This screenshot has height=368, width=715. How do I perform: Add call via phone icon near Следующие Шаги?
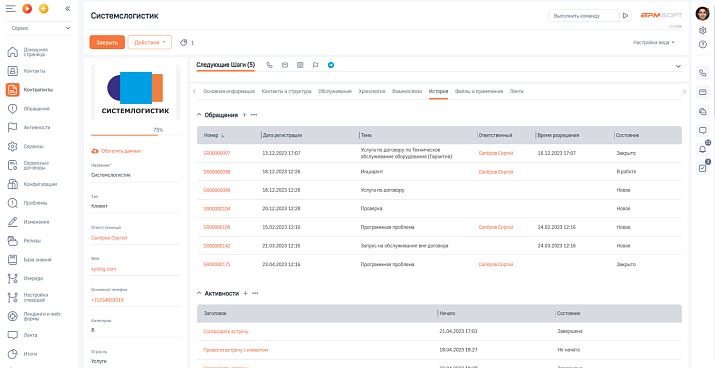(269, 65)
